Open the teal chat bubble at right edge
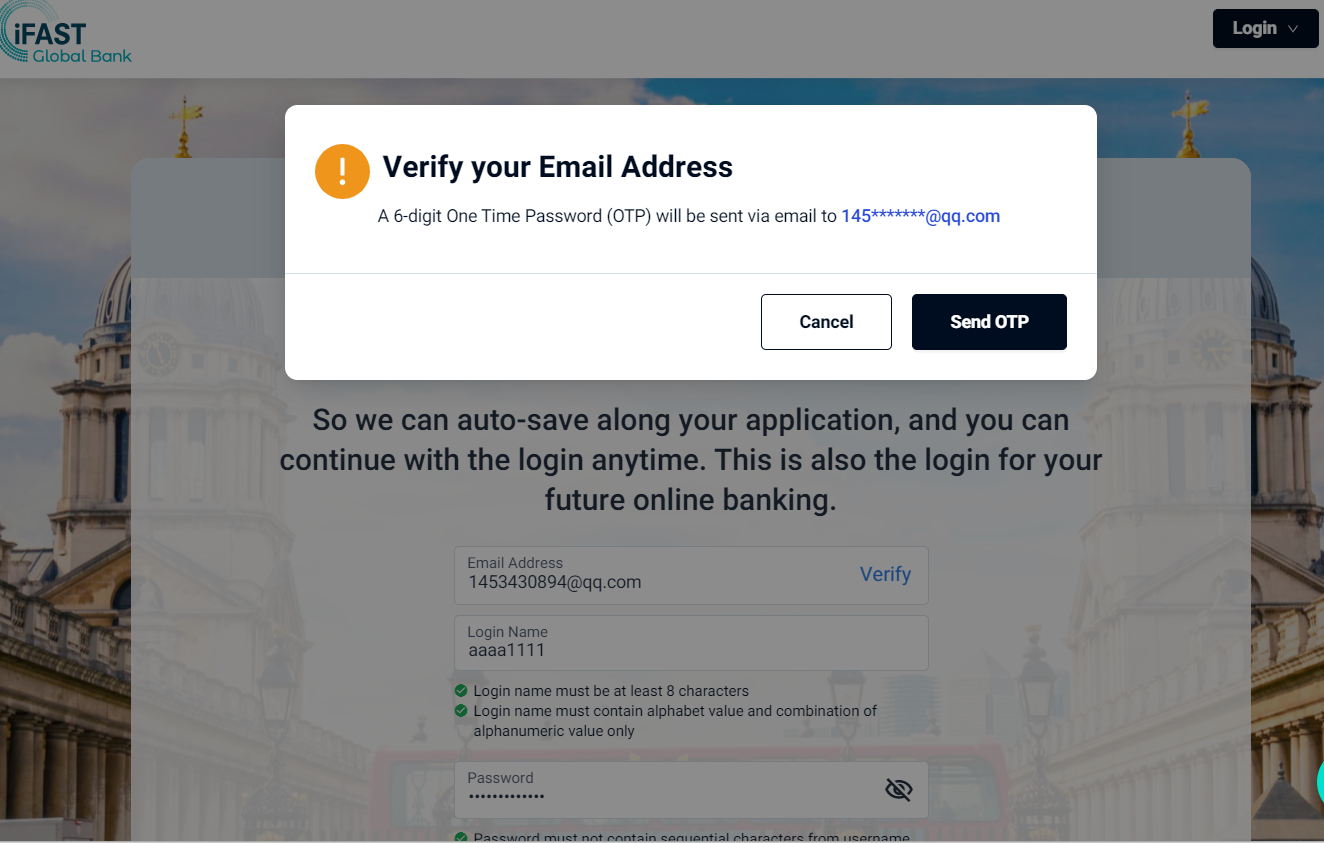This screenshot has width=1324, height=843. (1319, 782)
